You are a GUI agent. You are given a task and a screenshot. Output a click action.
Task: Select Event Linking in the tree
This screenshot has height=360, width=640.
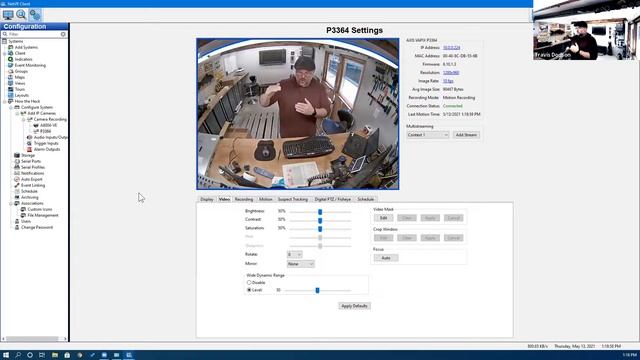(x=33, y=185)
